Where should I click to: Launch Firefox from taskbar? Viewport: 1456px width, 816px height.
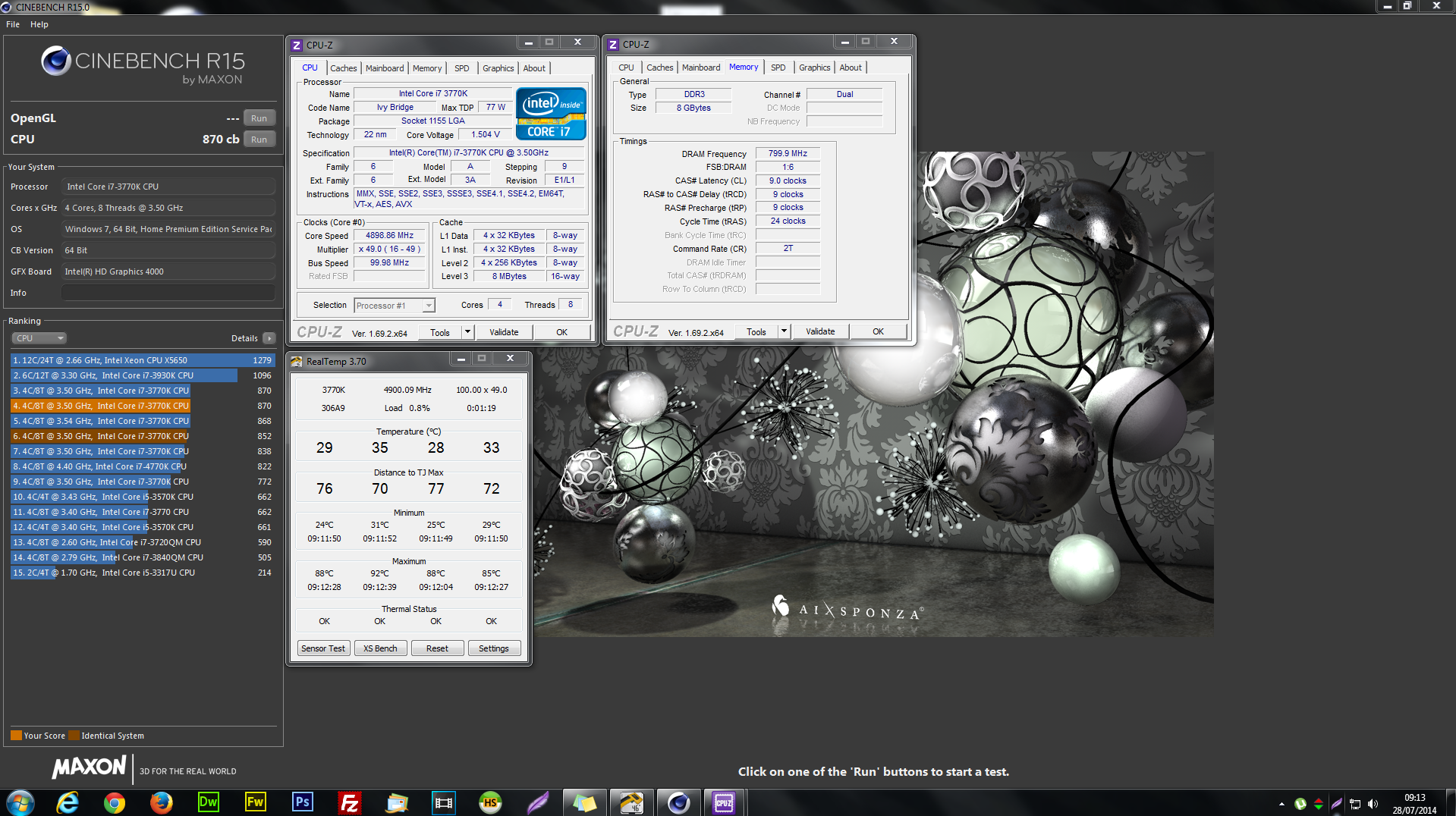162,802
